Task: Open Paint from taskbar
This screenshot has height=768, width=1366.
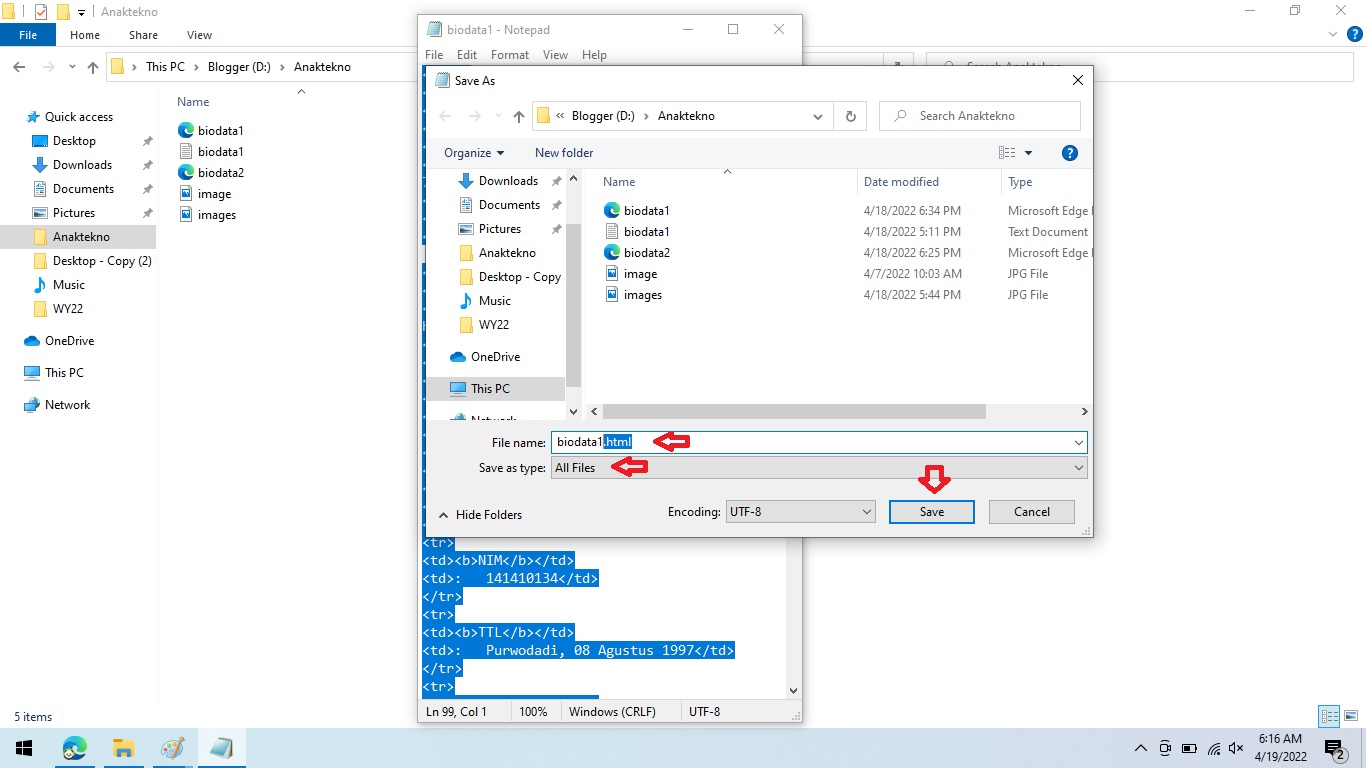Action: [x=172, y=748]
